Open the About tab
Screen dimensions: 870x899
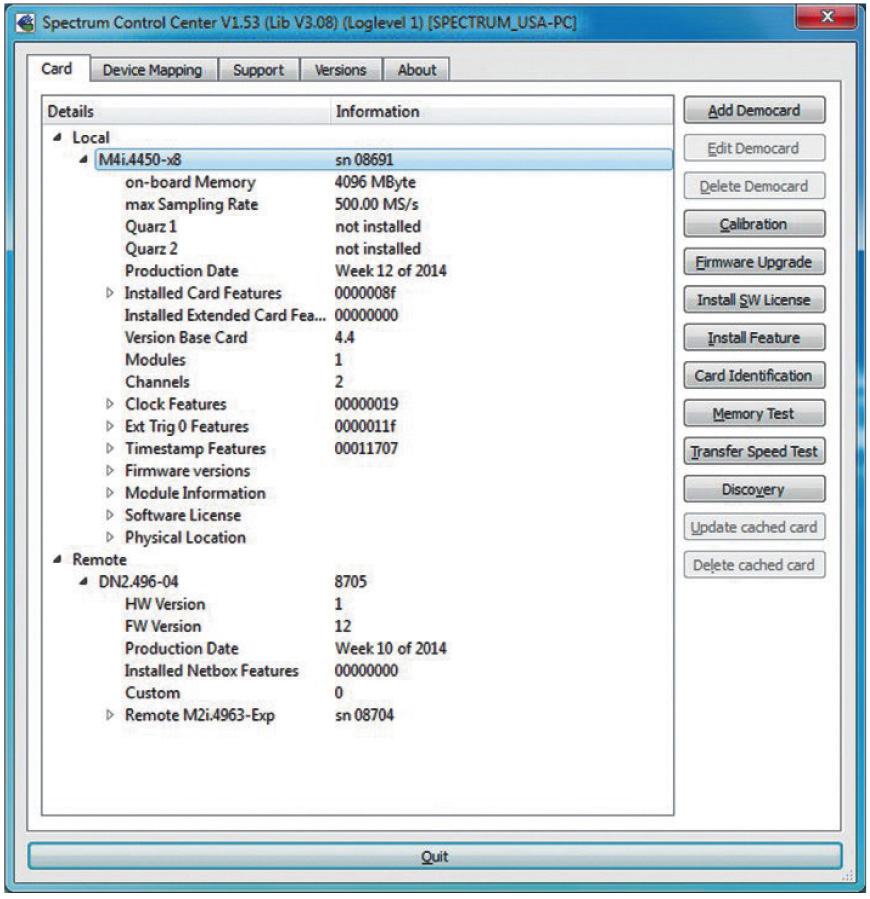coord(417,70)
